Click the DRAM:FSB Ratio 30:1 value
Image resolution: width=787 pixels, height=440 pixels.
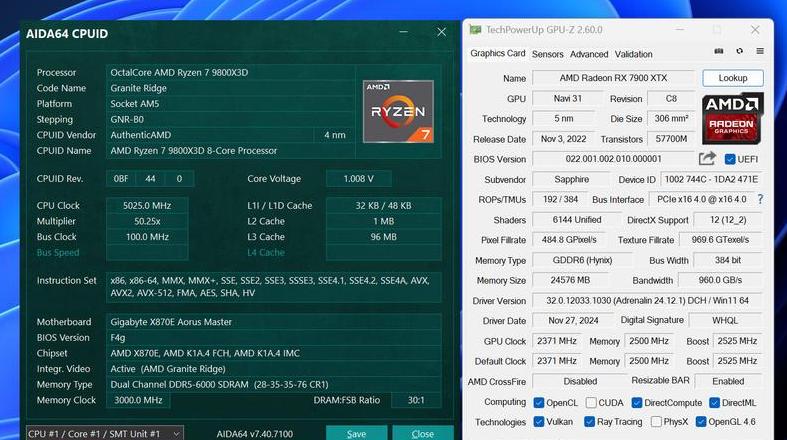click(416, 400)
